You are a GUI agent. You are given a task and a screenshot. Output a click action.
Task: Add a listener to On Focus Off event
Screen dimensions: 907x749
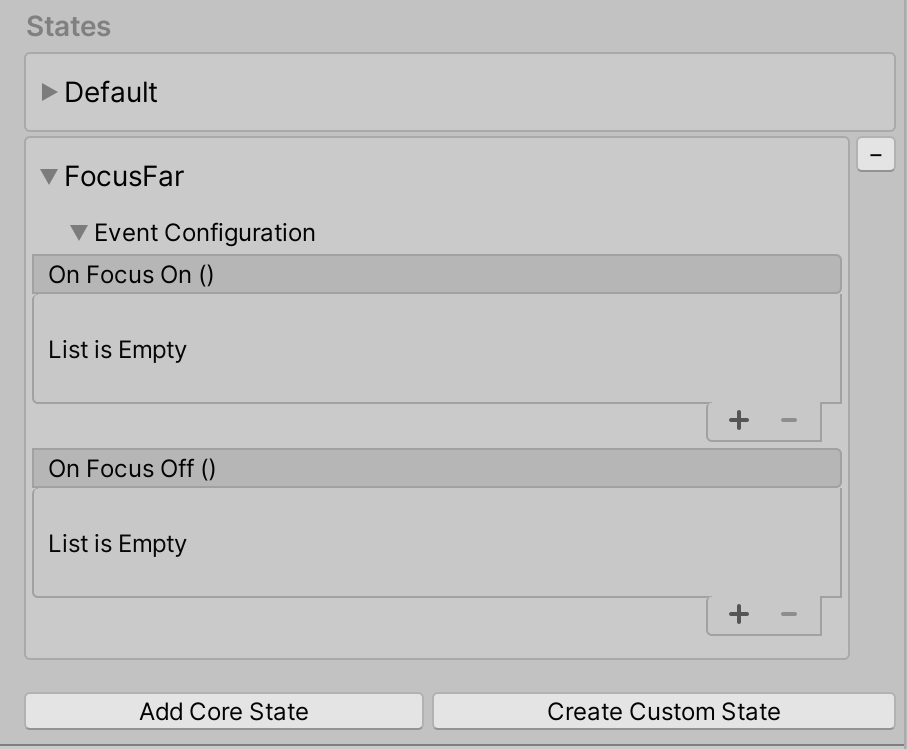(739, 615)
